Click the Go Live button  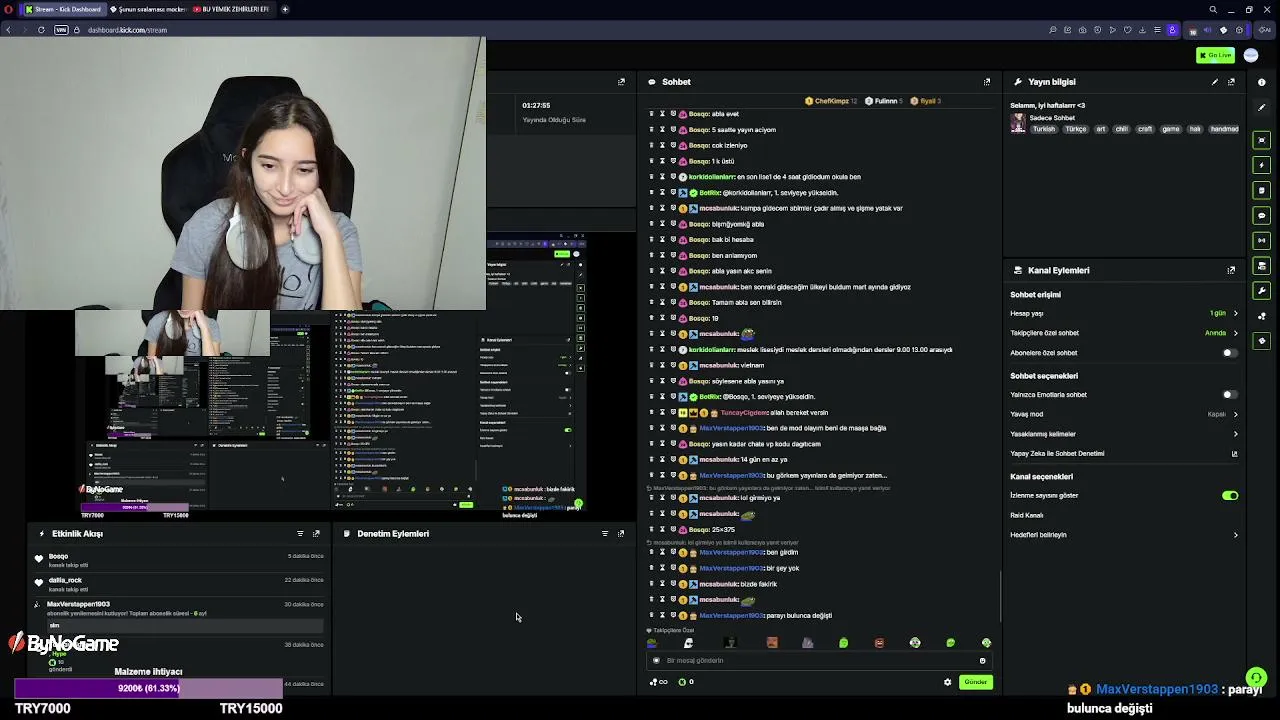(x=1215, y=56)
